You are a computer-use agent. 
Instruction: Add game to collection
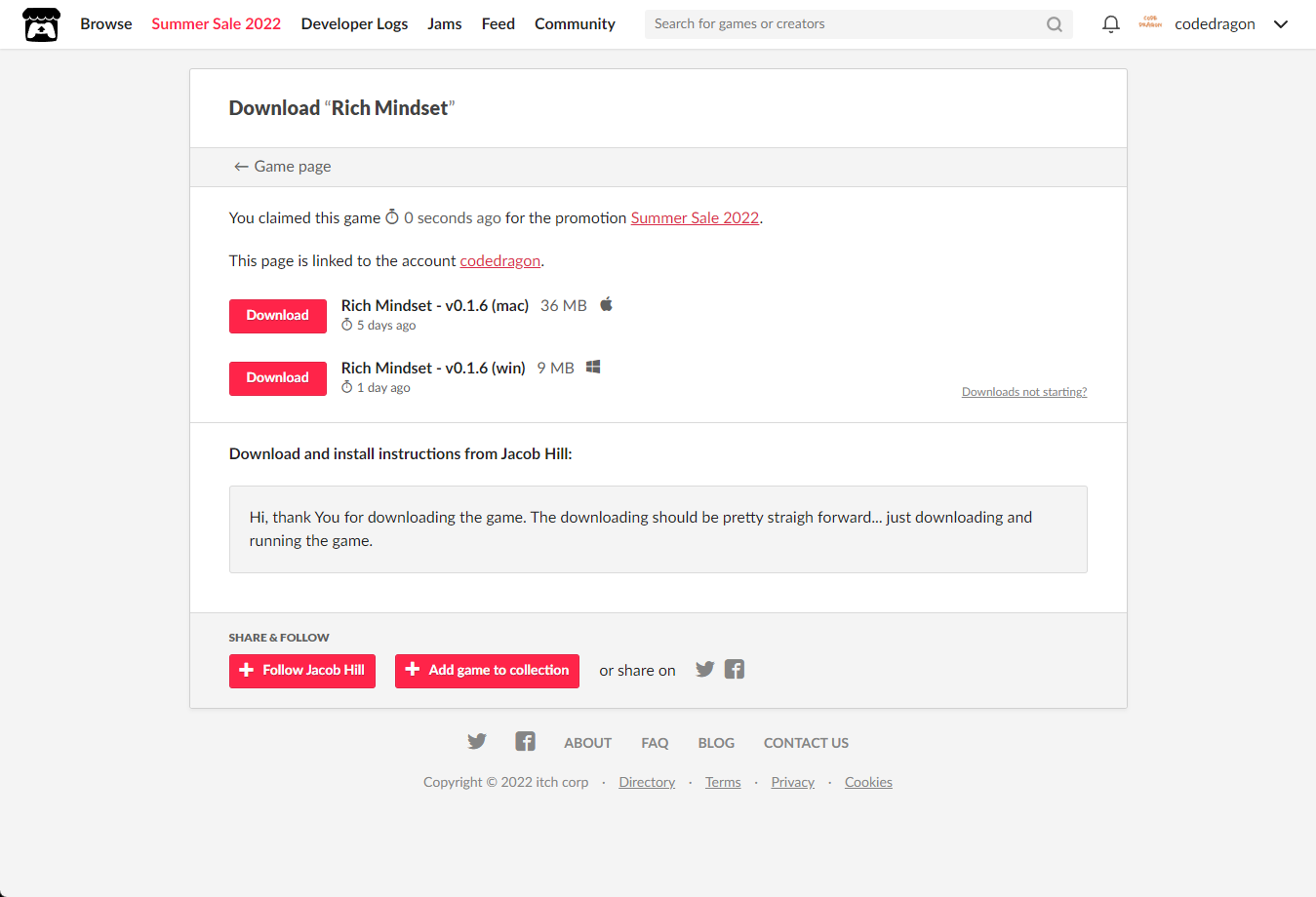point(487,671)
